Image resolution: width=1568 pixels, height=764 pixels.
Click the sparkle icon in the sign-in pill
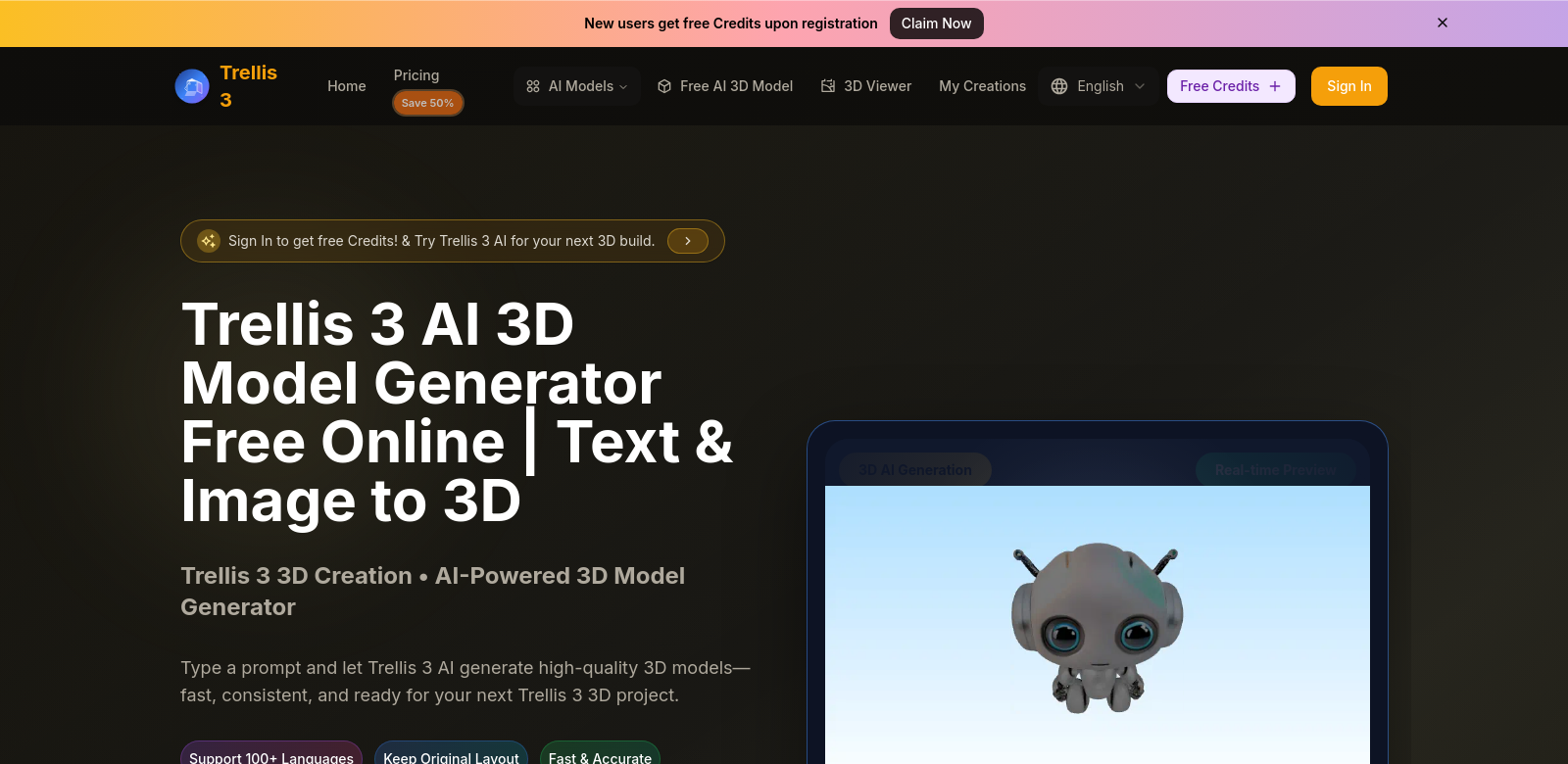click(x=209, y=241)
